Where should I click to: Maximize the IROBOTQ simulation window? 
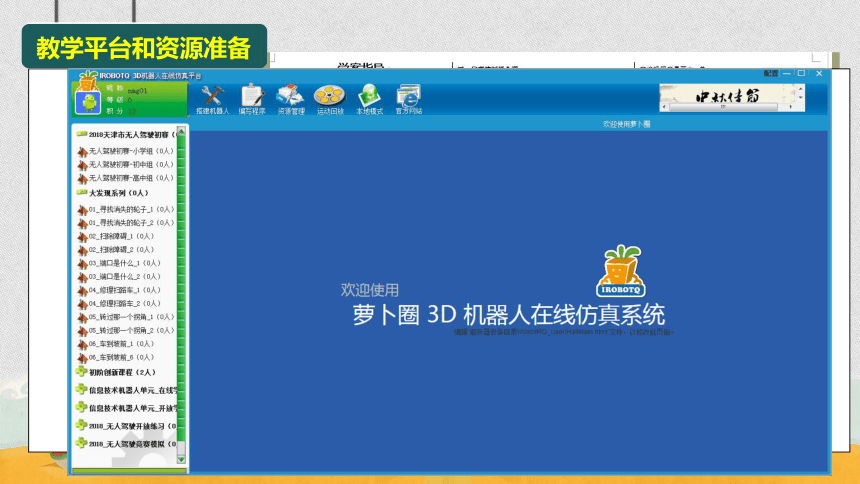(801, 74)
